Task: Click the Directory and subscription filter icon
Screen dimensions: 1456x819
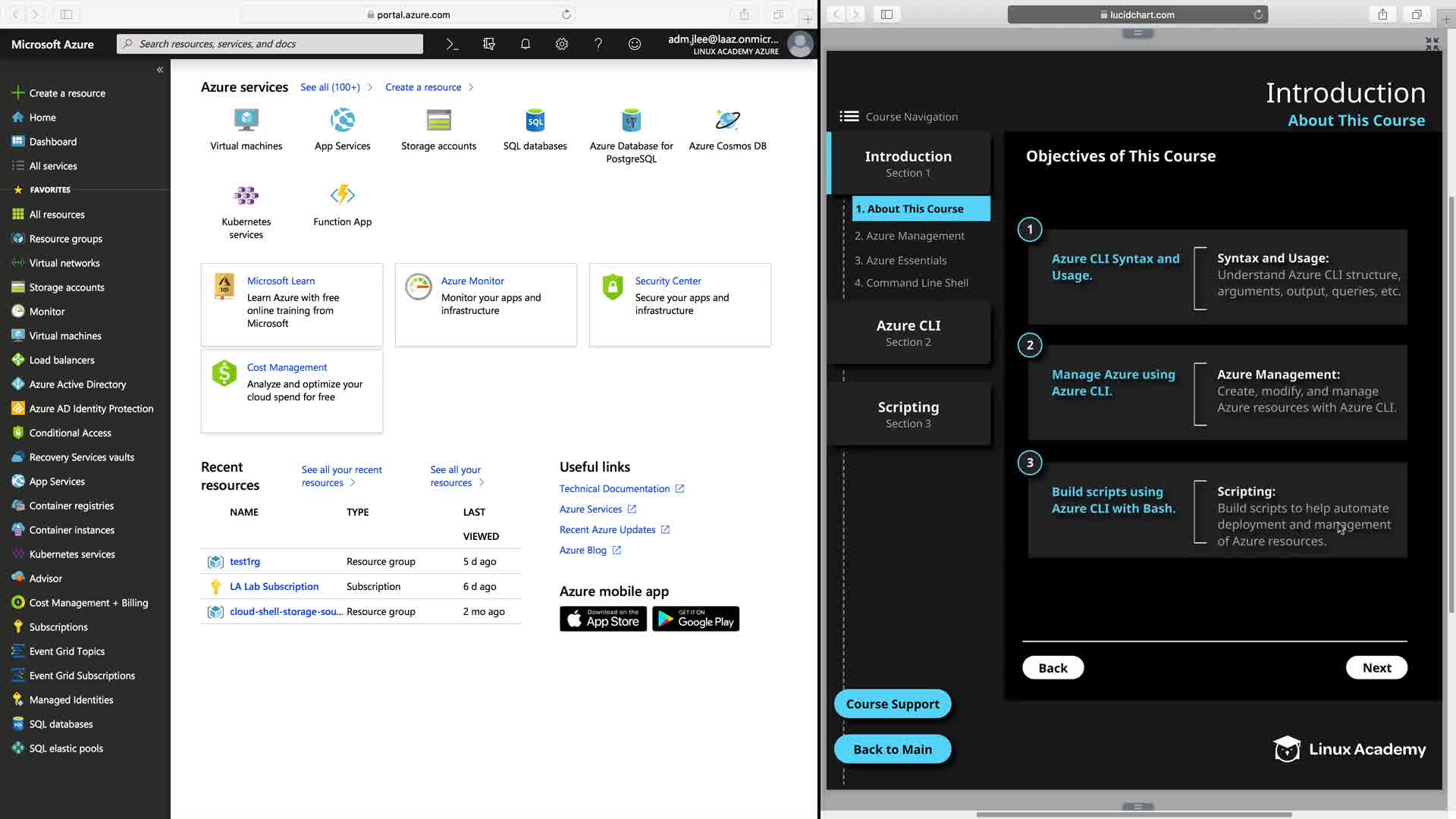Action: (488, 44)
